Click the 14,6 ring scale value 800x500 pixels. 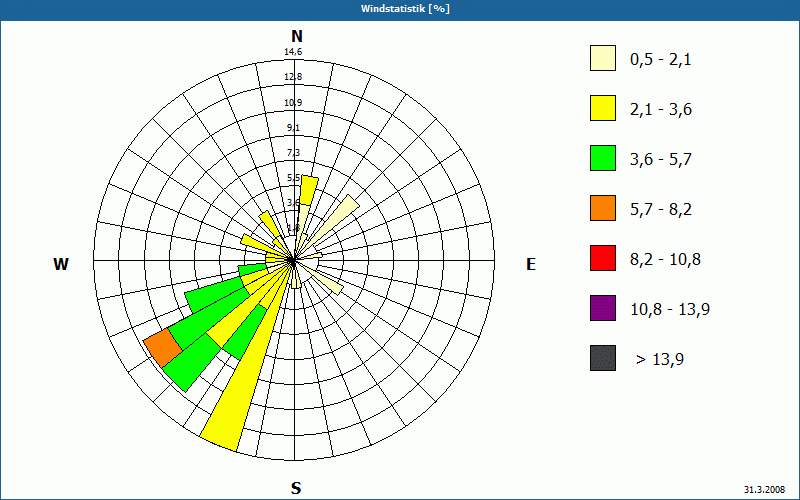293,52
